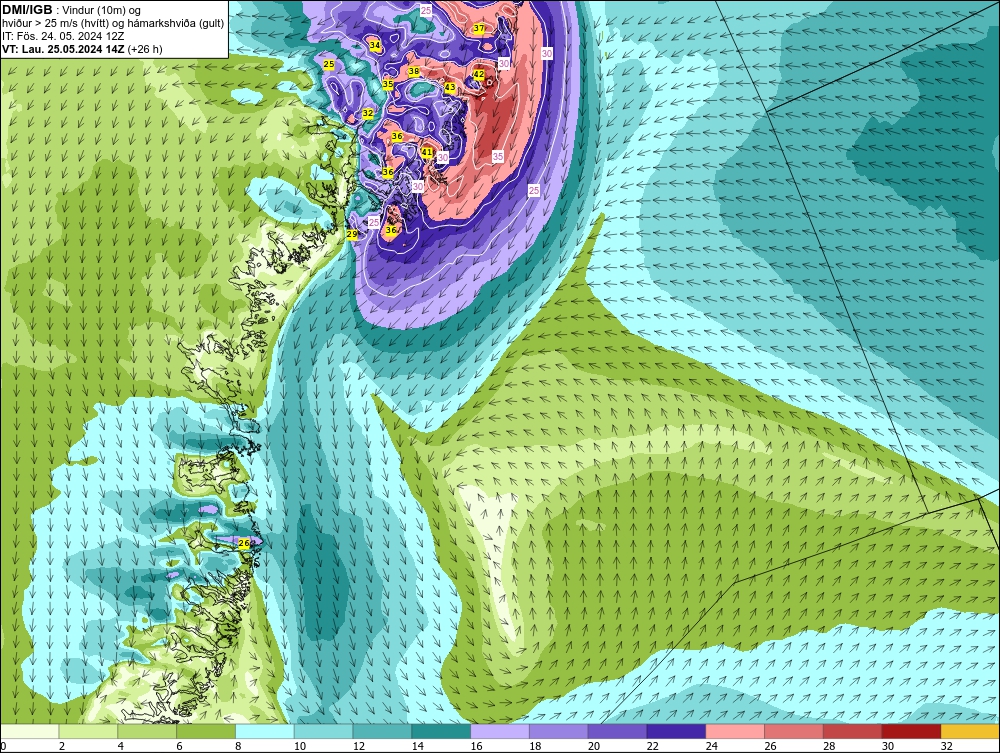The height and width of the screenshot is (753, 1000).
Task: Pick the 8–10 m/s light cyan legend swatch
Action: 265,731
